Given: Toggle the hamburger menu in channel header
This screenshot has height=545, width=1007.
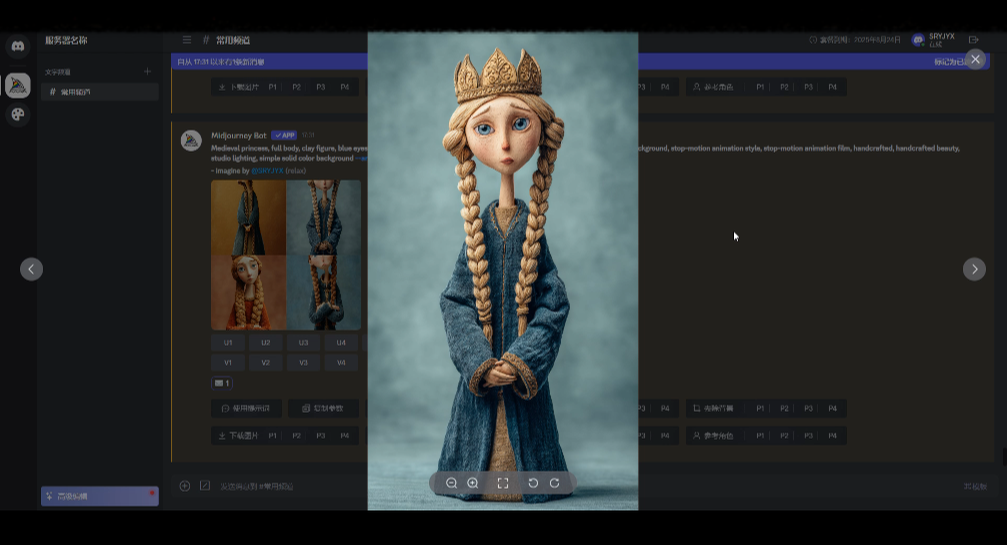Looking at the screenshot, I should click(187, 40).
